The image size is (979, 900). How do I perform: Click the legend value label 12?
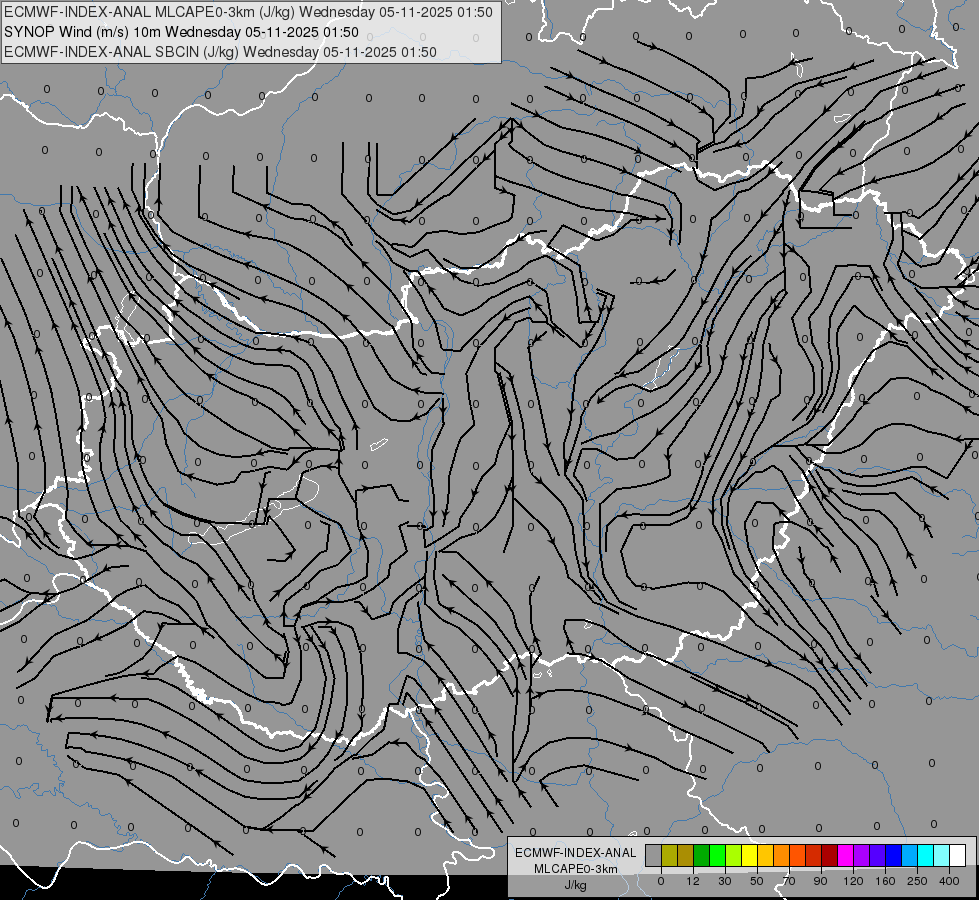(693, 881)
